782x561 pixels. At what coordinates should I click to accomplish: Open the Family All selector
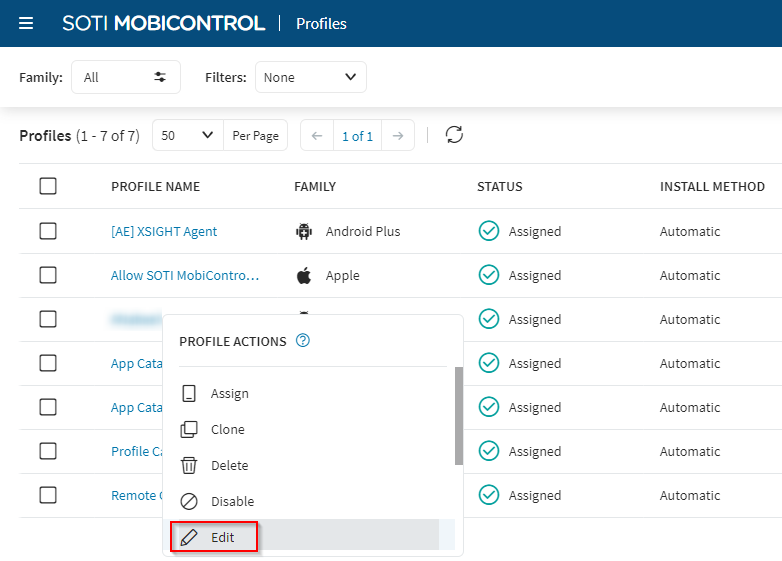(x=126, y=77)
